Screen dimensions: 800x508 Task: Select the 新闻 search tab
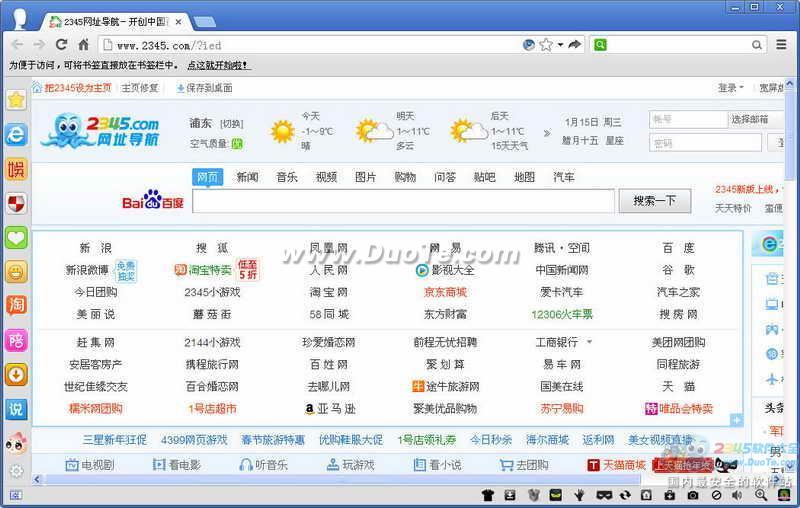coord(247,177)
